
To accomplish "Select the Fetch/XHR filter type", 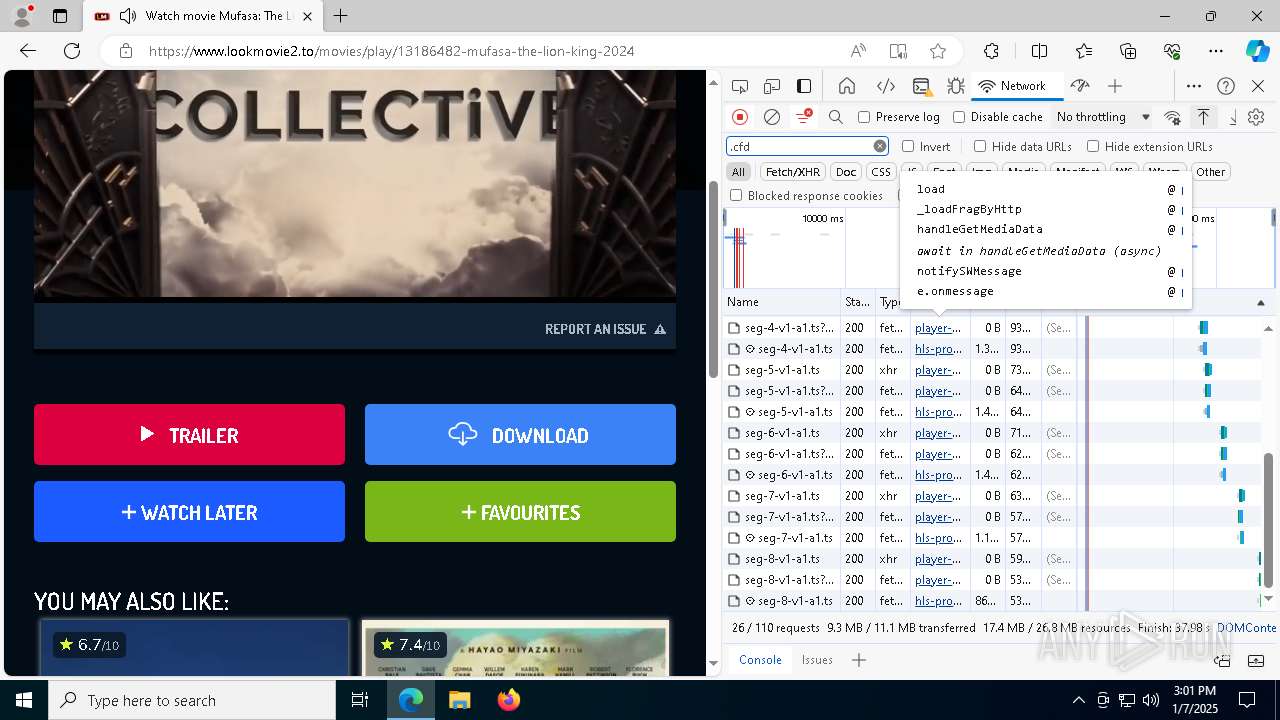I will (793, 172).
